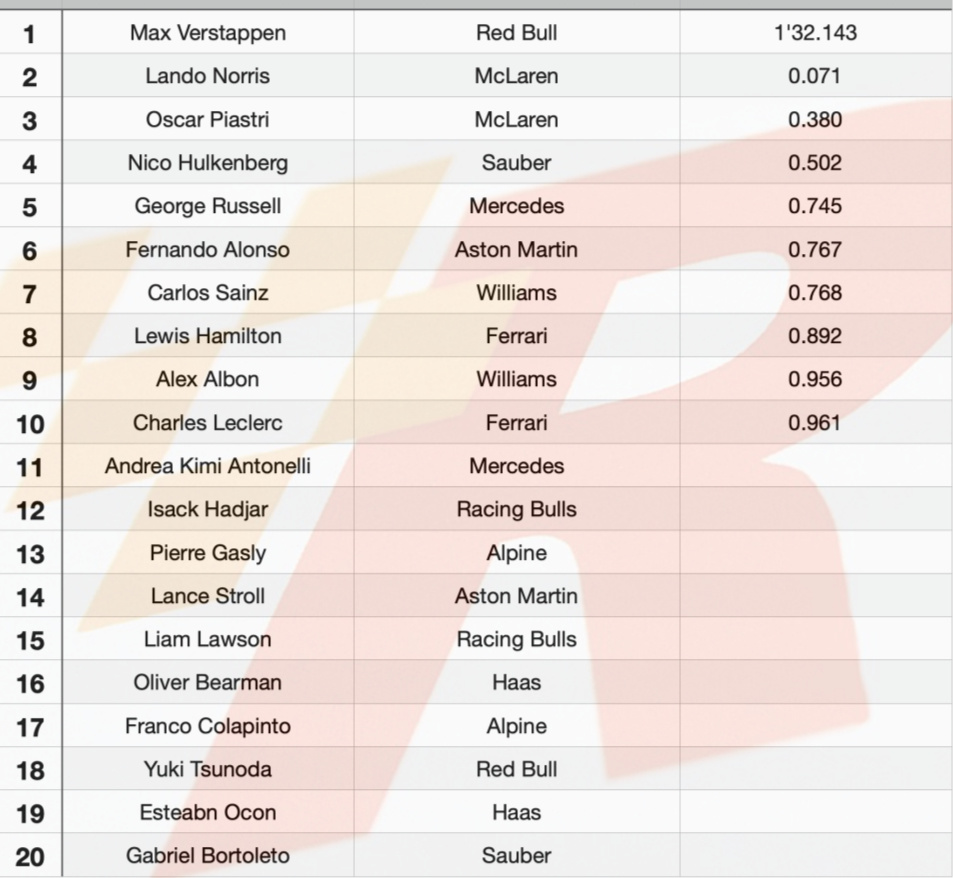Click Oscar Piastri's 0.380 gap cell
953x878 pixels.
click(x=815, y=120)
